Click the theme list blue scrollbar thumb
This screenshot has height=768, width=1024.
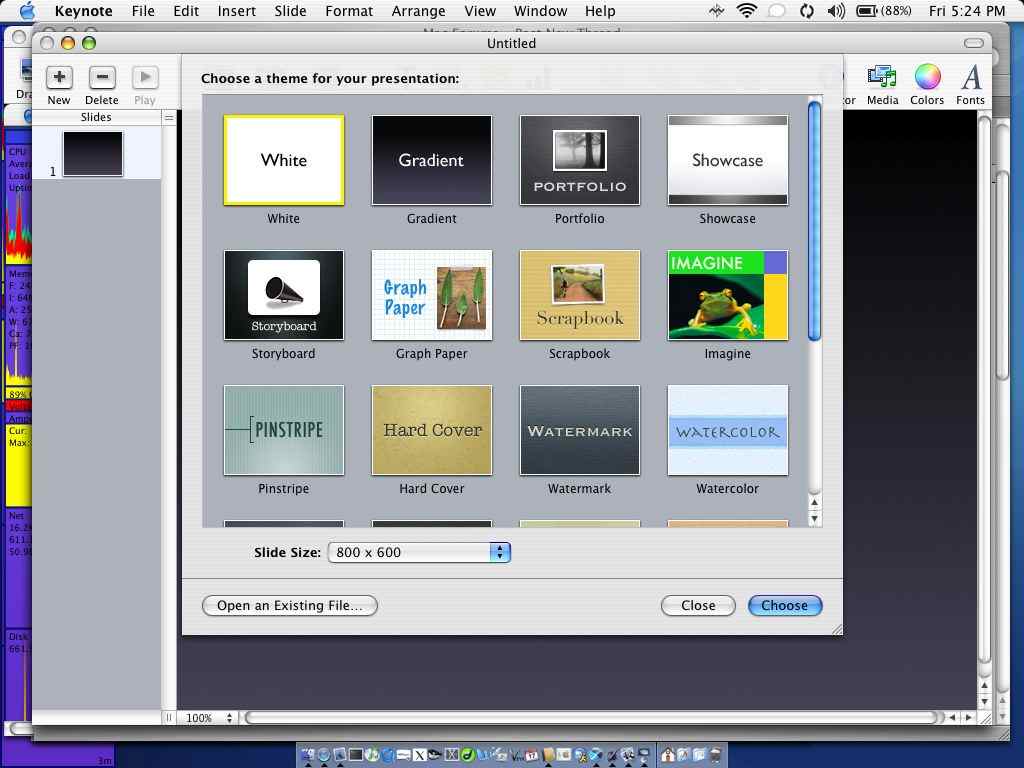(x=814, y=221)
